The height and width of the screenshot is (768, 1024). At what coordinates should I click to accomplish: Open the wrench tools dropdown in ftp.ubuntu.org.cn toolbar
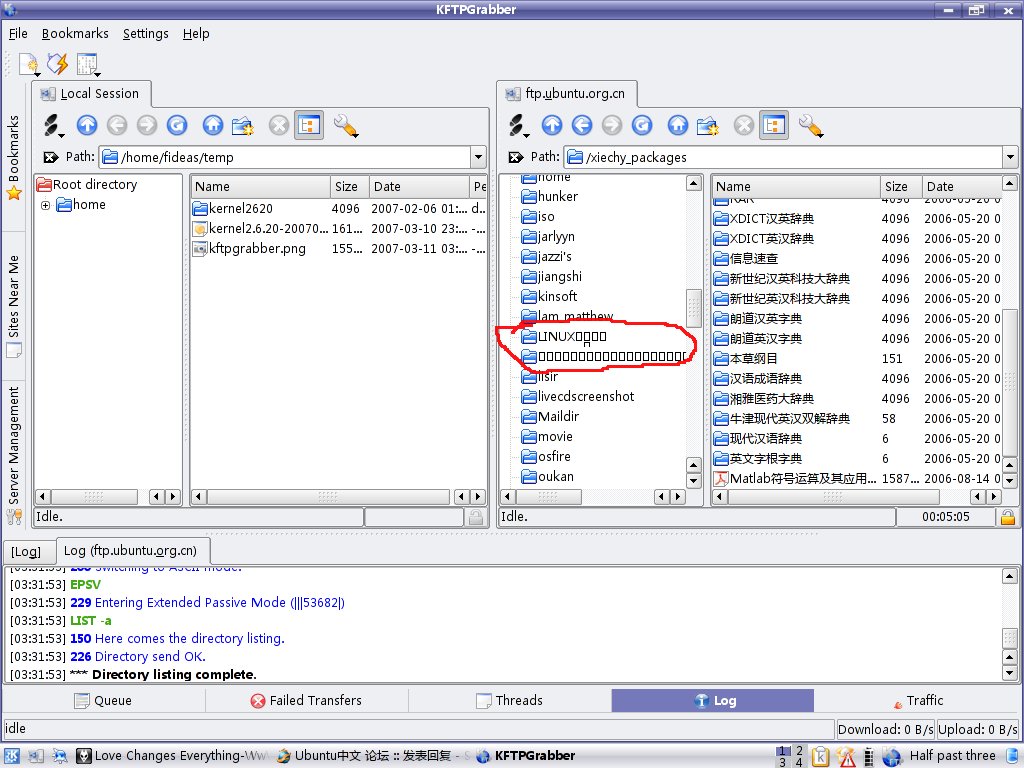[x=811, y=125]
